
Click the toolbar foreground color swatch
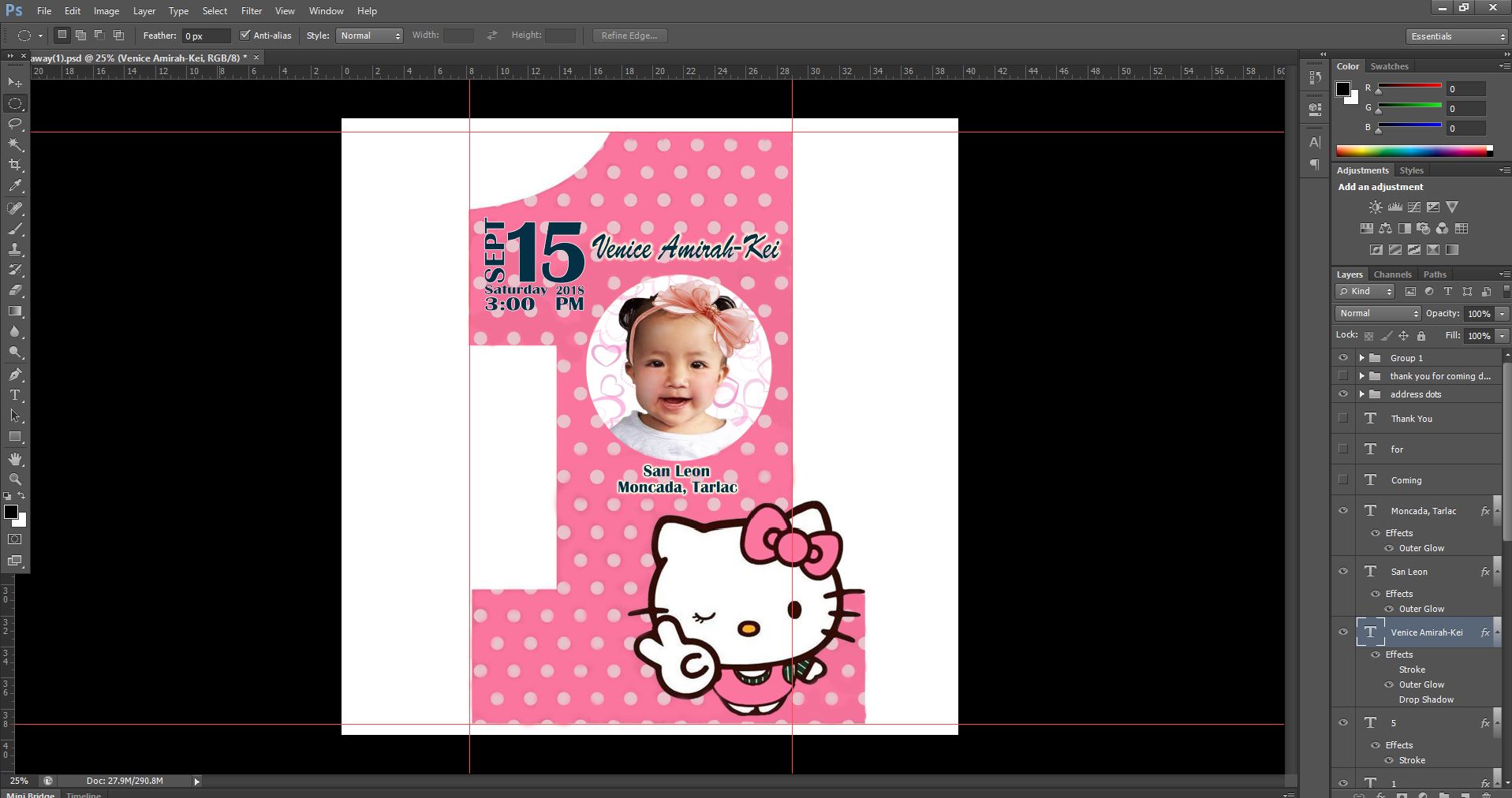tap(11, 512)
